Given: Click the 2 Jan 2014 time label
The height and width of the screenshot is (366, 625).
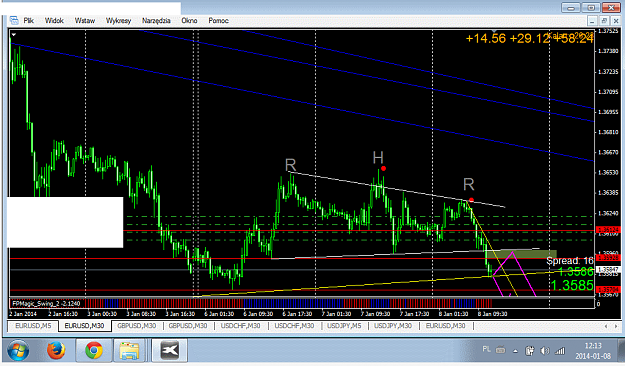Looking at the screenshot, I should 22,314.
